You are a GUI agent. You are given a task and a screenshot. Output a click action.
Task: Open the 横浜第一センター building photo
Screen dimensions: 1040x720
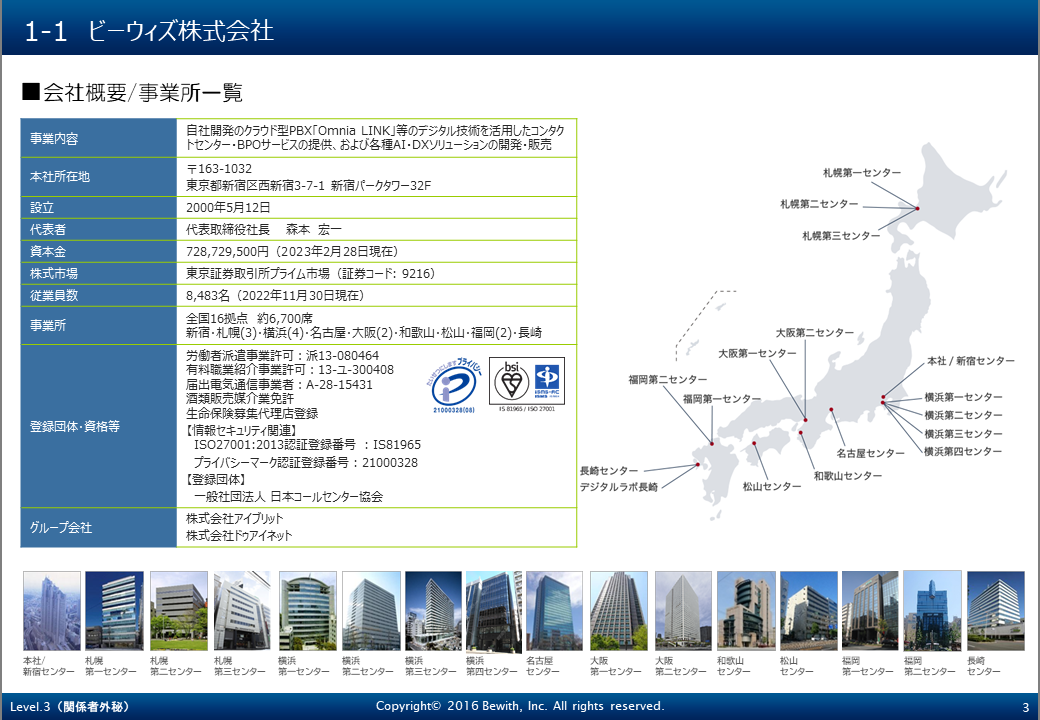click(308, 611)
